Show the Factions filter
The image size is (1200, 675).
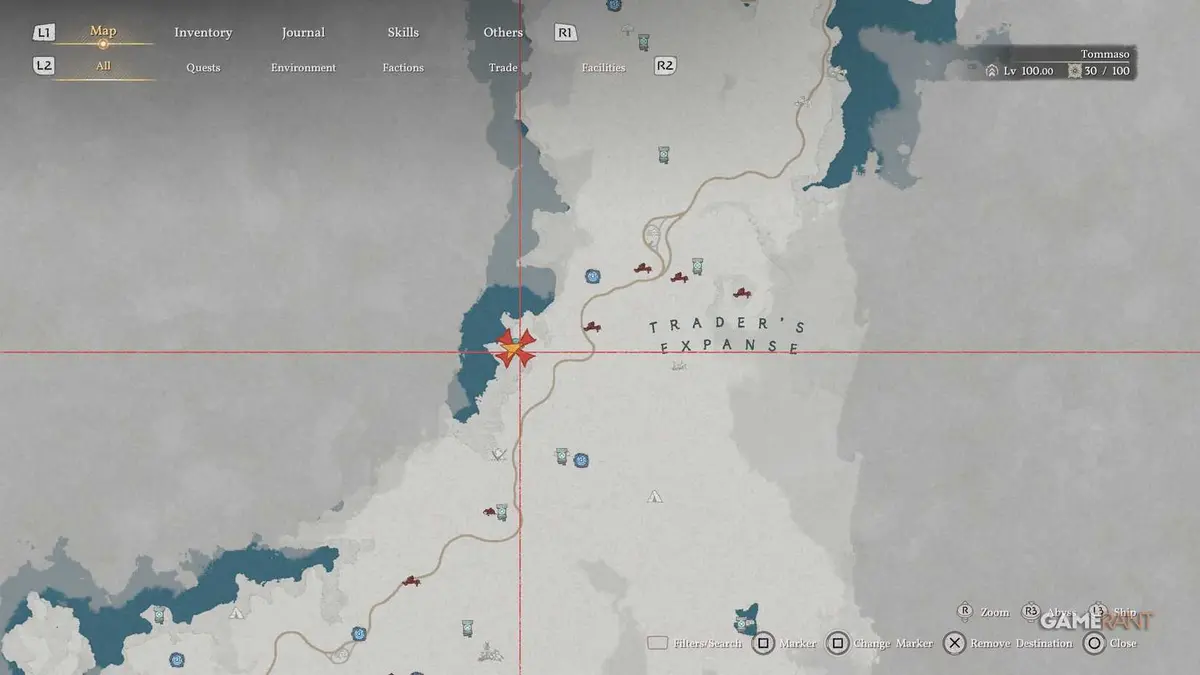(403, 68)
